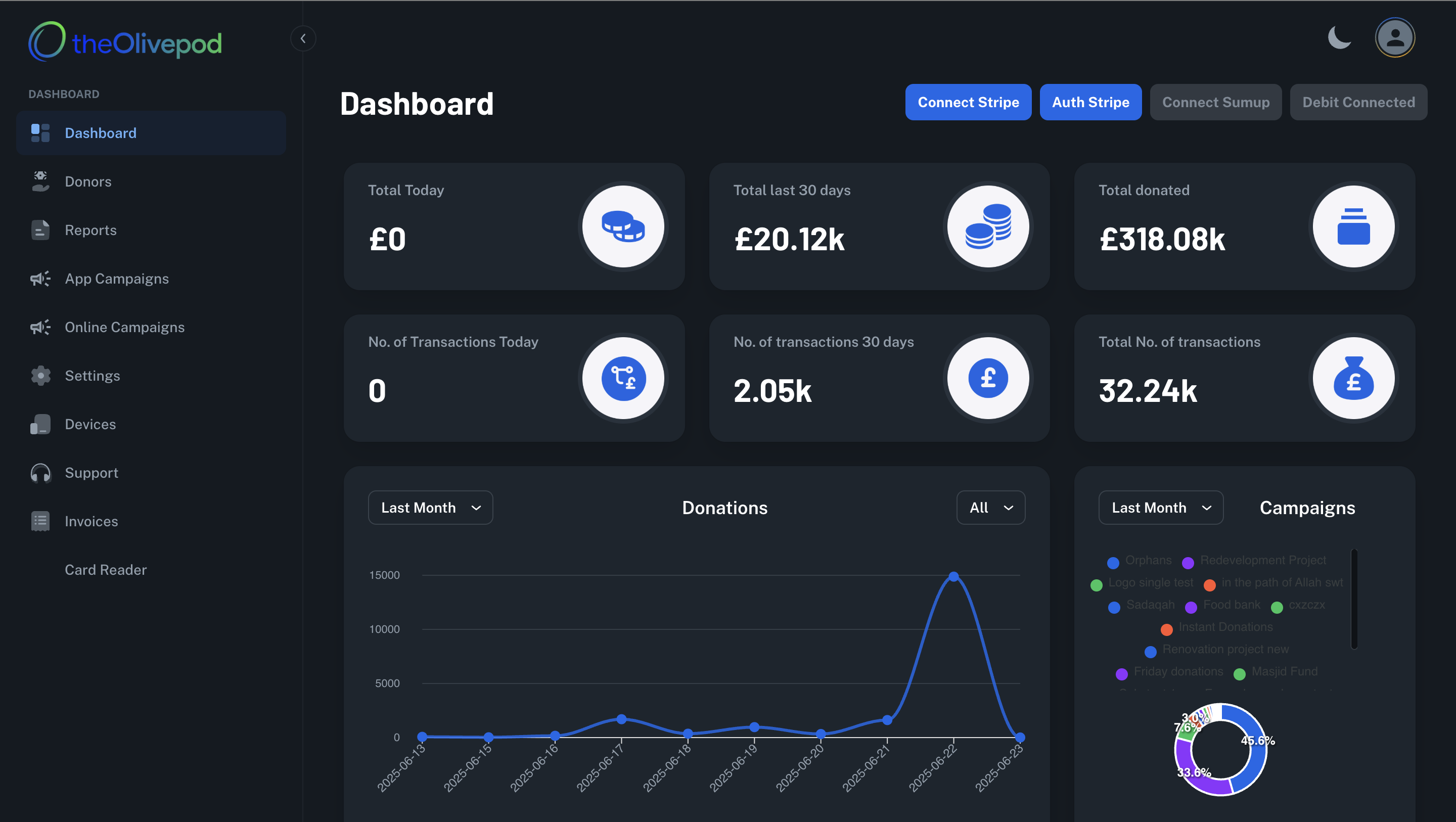Click the Online Campaigns megaphone icon

point(40,327)
